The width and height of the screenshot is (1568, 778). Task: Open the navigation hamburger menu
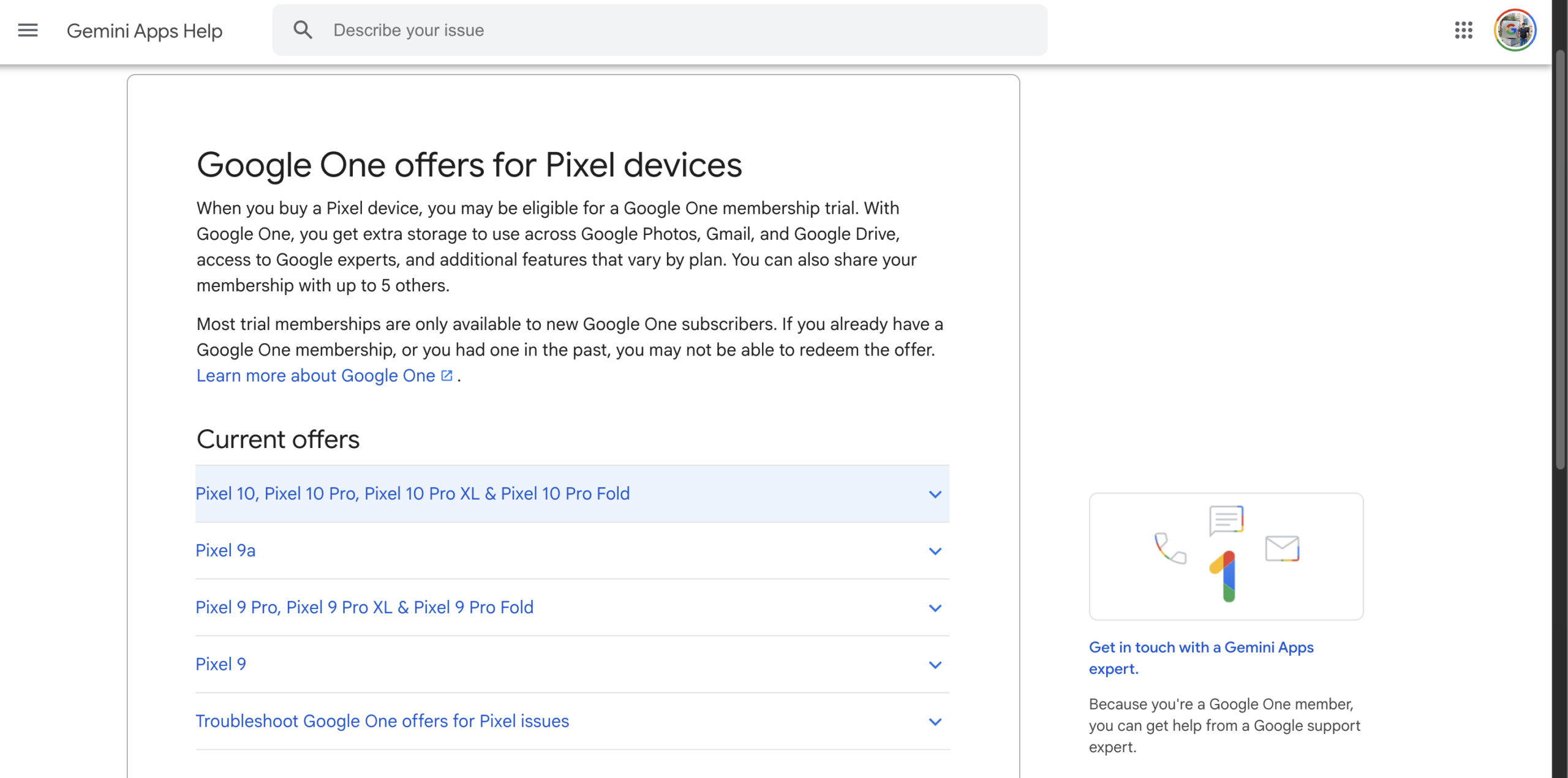point(27,30)
